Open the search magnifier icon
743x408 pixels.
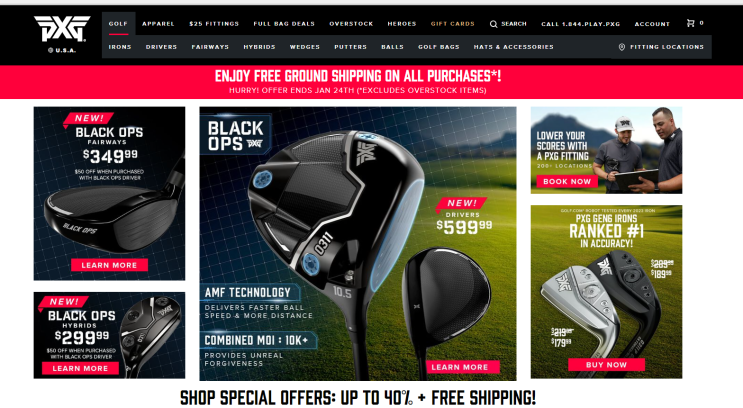(x=493, y=24)
